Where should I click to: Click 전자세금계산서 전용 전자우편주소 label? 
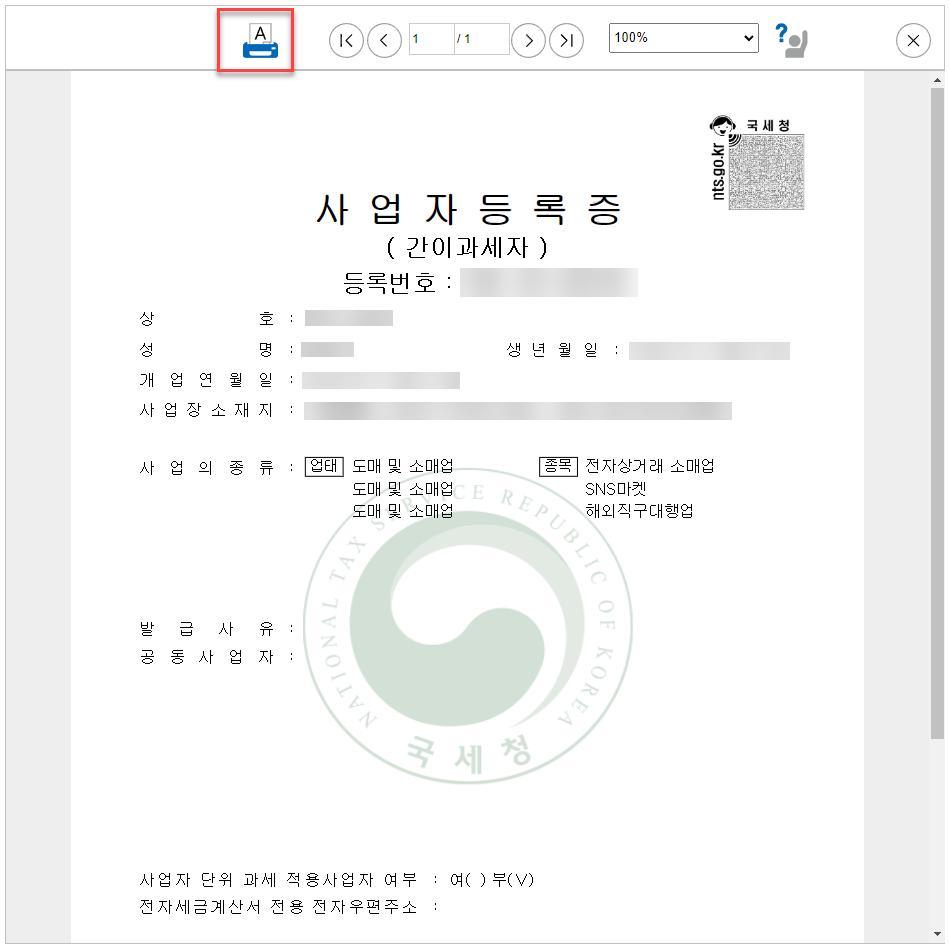pyautogui.click(x=278, y=907)
